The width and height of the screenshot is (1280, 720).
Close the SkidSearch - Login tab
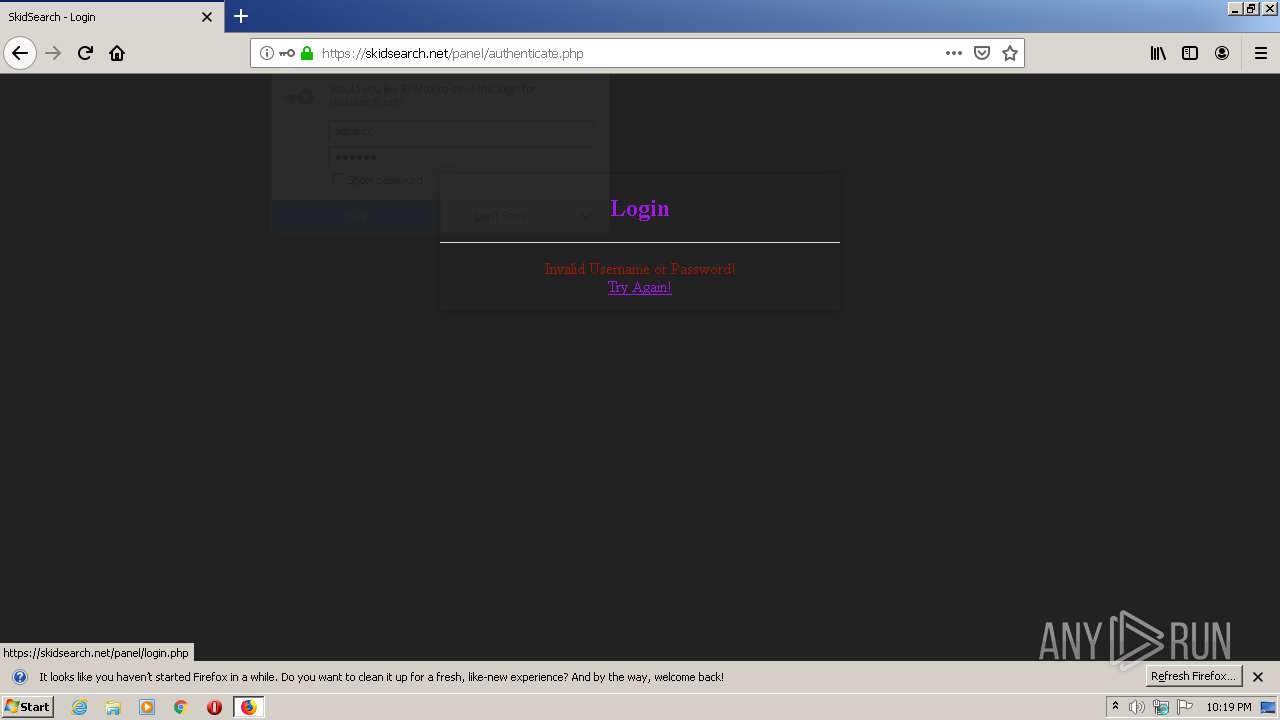207,17
